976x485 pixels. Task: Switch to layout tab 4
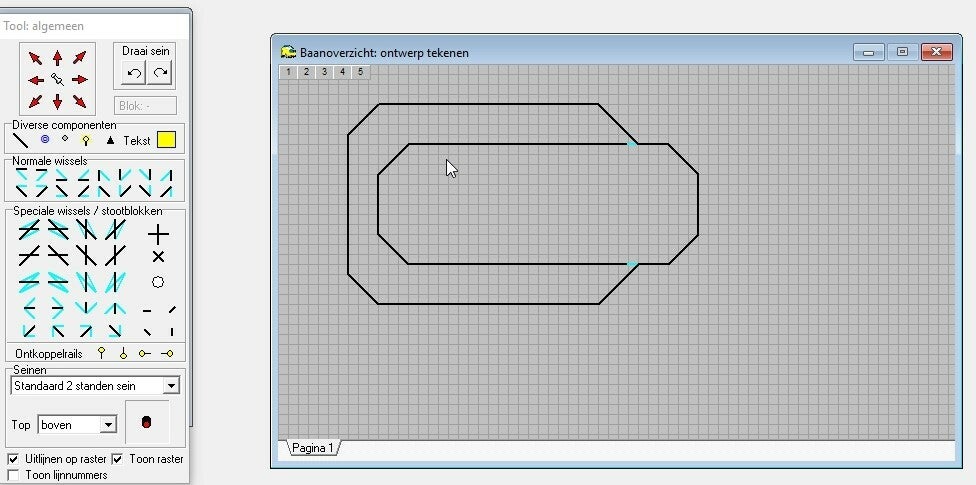point(342,72)
